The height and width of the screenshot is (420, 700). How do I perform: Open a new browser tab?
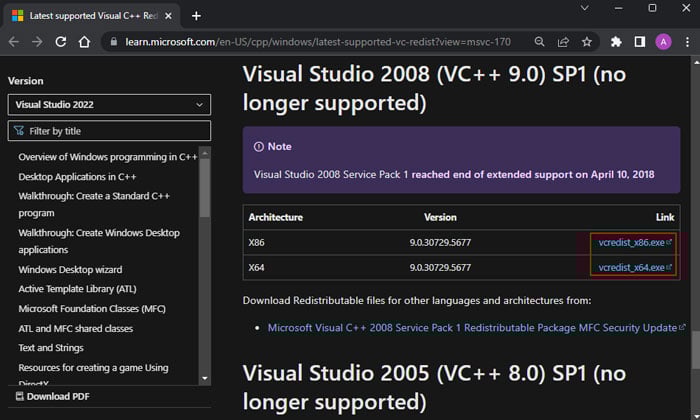coord(196,15)
